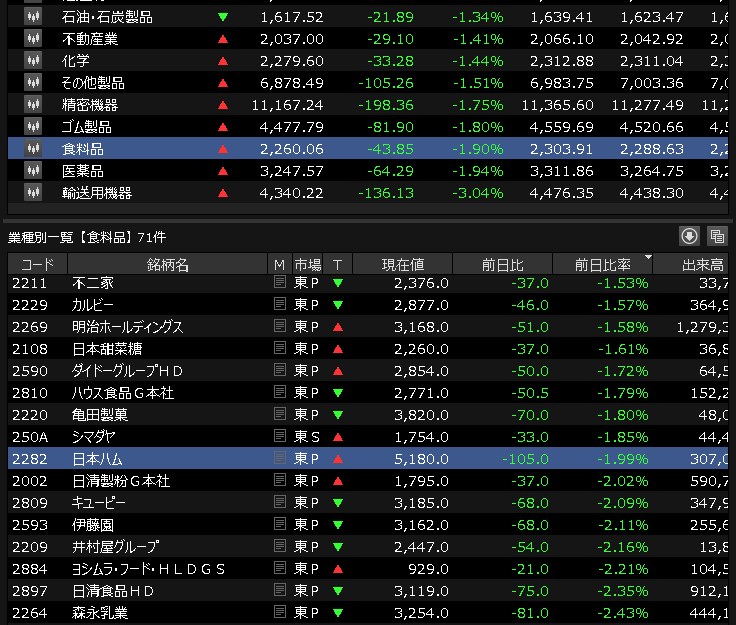Select stock キユーピー by name
Image resolution: width=736 pixels, height=625 pixels.
click(x=99, y=503)
